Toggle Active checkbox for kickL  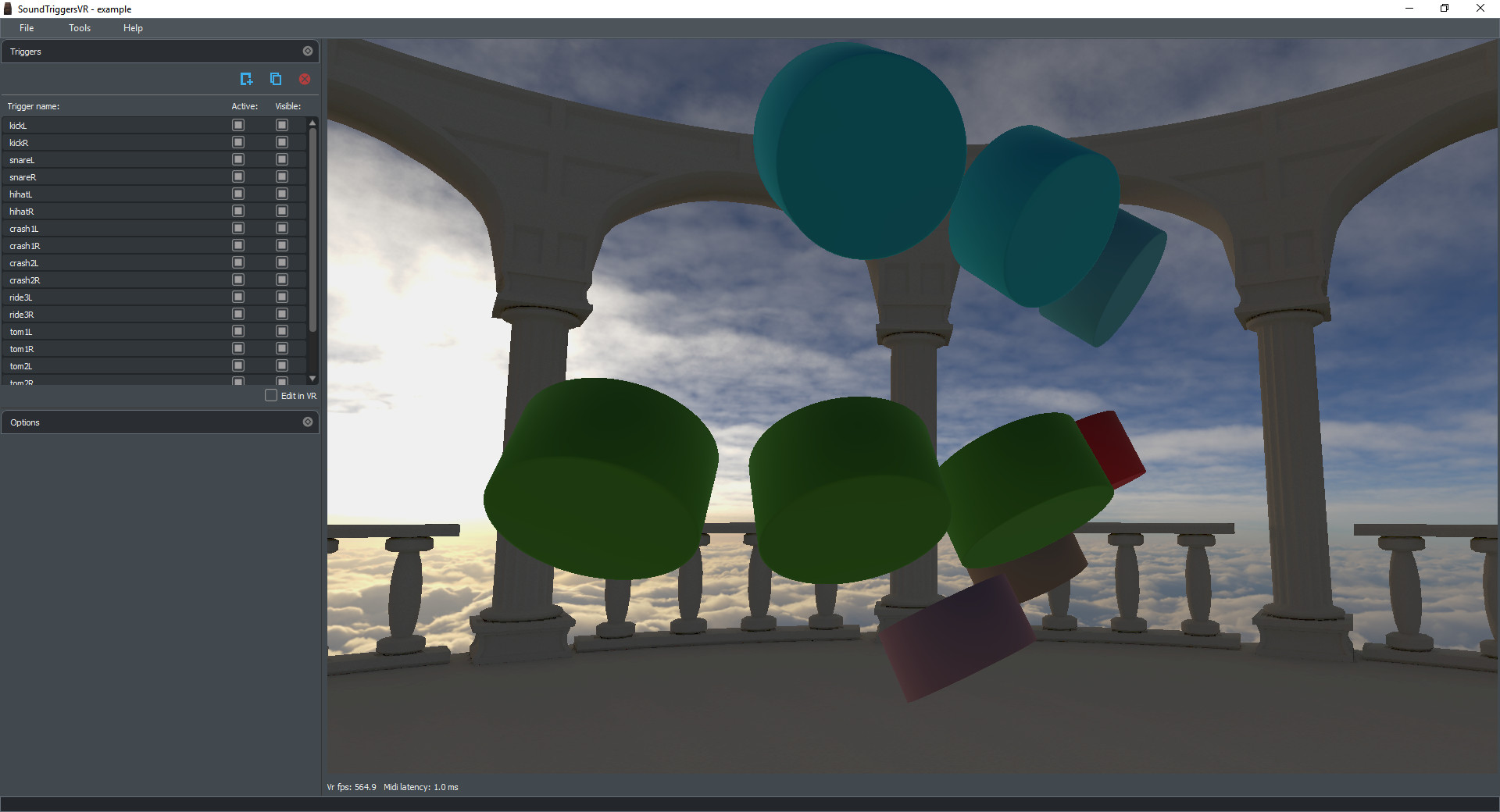238,126
